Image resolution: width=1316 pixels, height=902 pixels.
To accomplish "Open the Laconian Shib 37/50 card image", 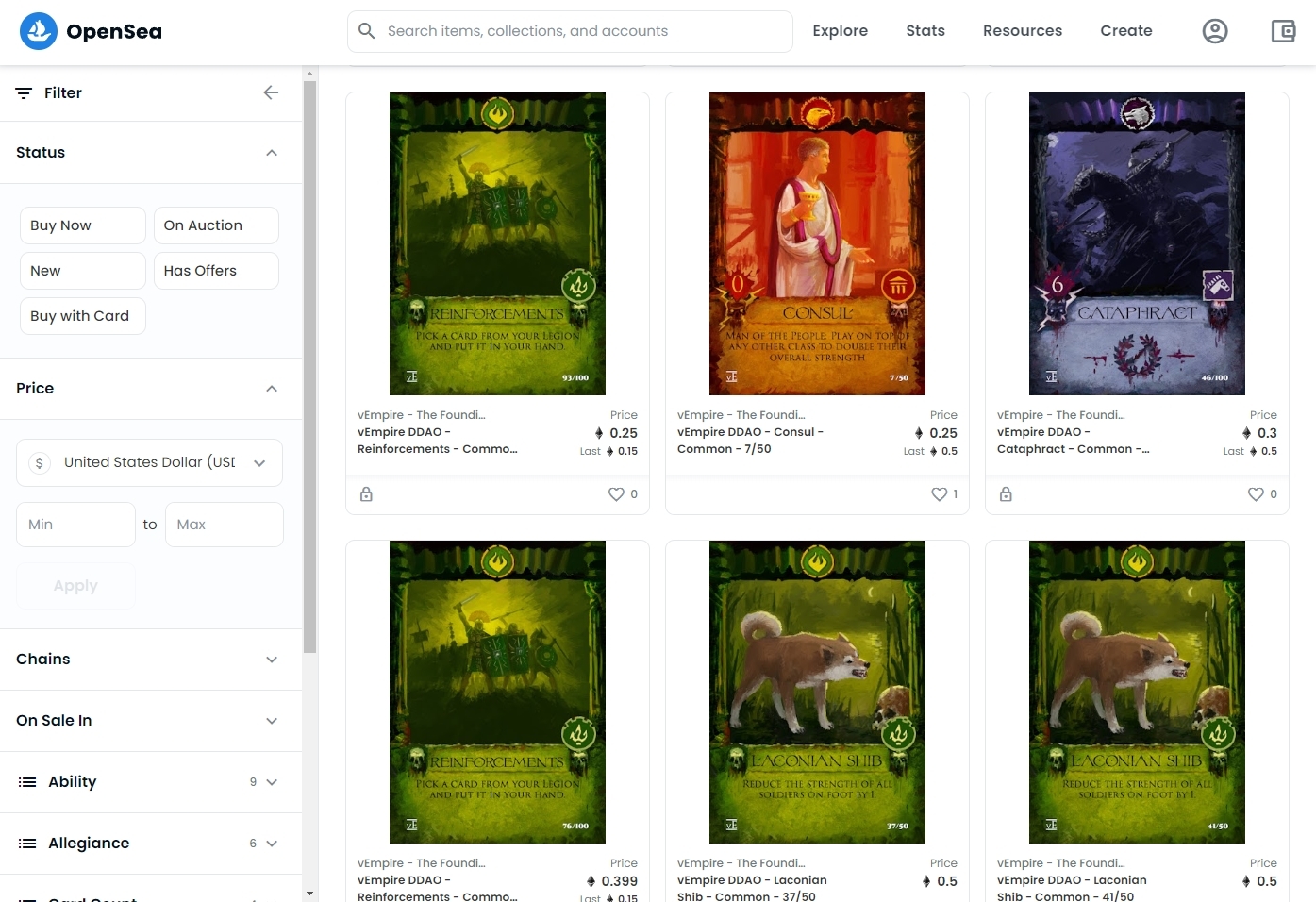I will click(x=817, y=692).
